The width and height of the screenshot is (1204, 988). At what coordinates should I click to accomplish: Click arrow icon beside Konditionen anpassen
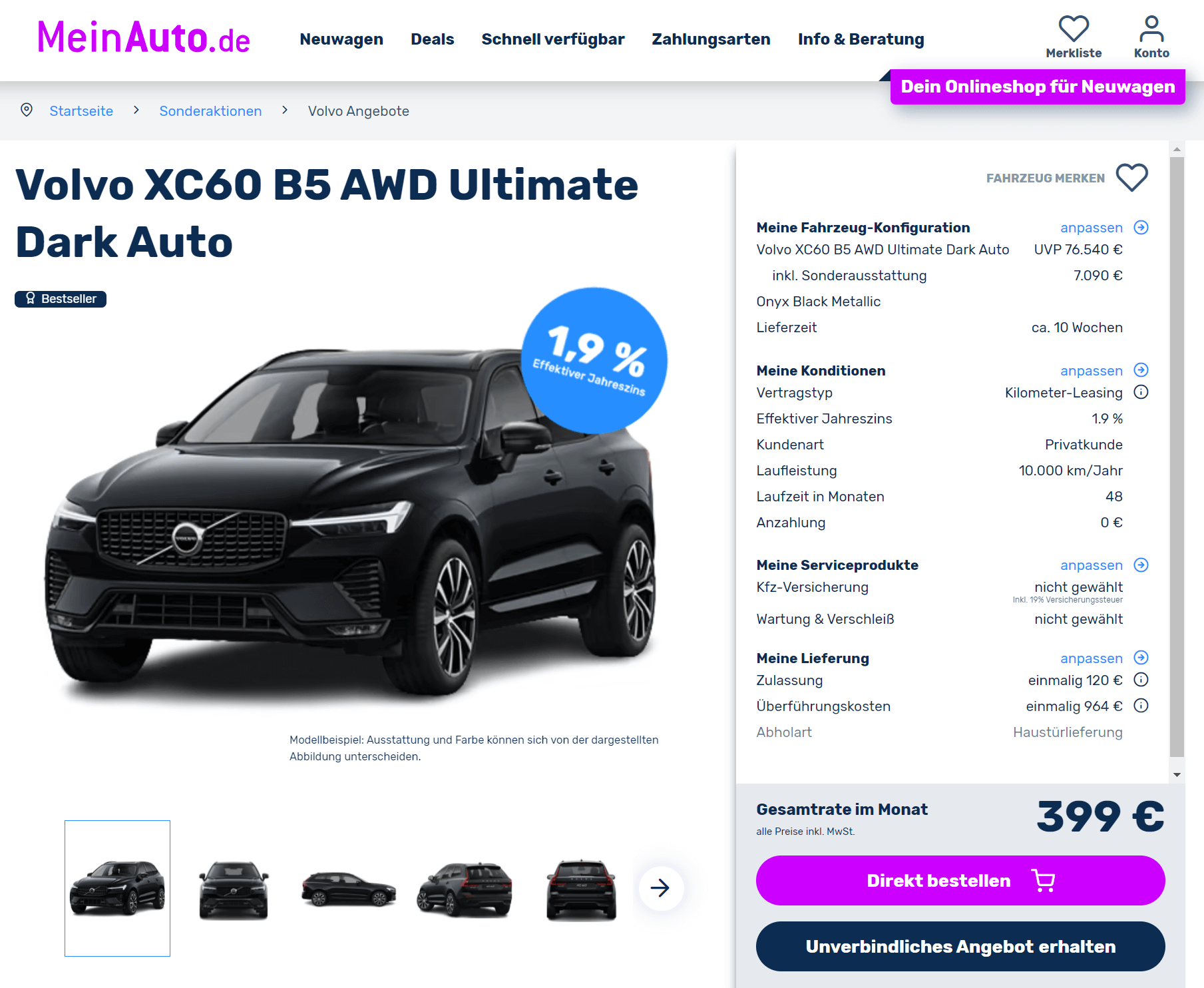1141,370
